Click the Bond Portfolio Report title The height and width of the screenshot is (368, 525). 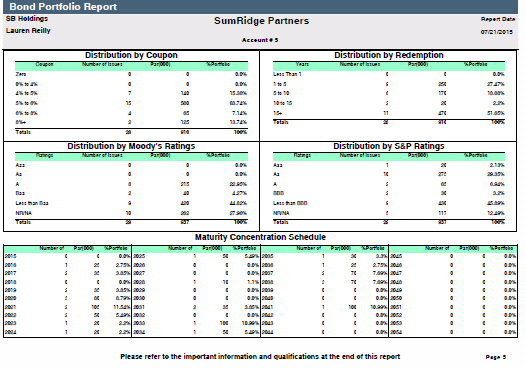pos(63,7)
